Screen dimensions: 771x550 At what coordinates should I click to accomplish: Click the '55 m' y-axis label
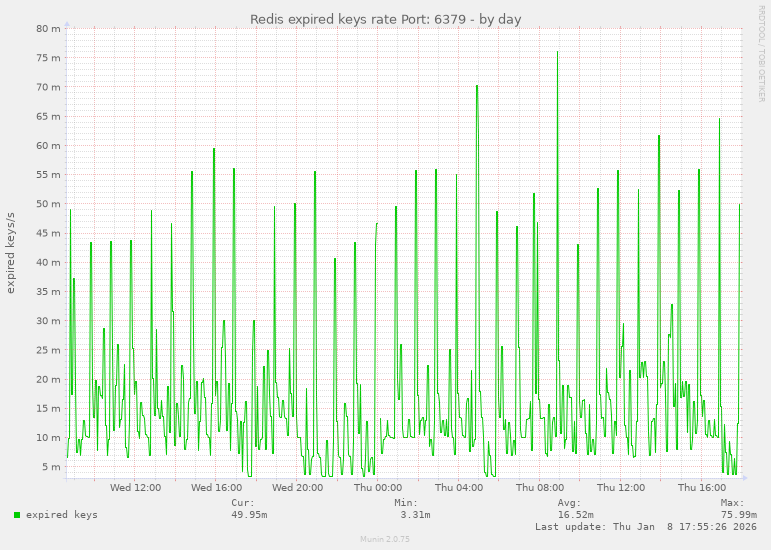[48, 174]
